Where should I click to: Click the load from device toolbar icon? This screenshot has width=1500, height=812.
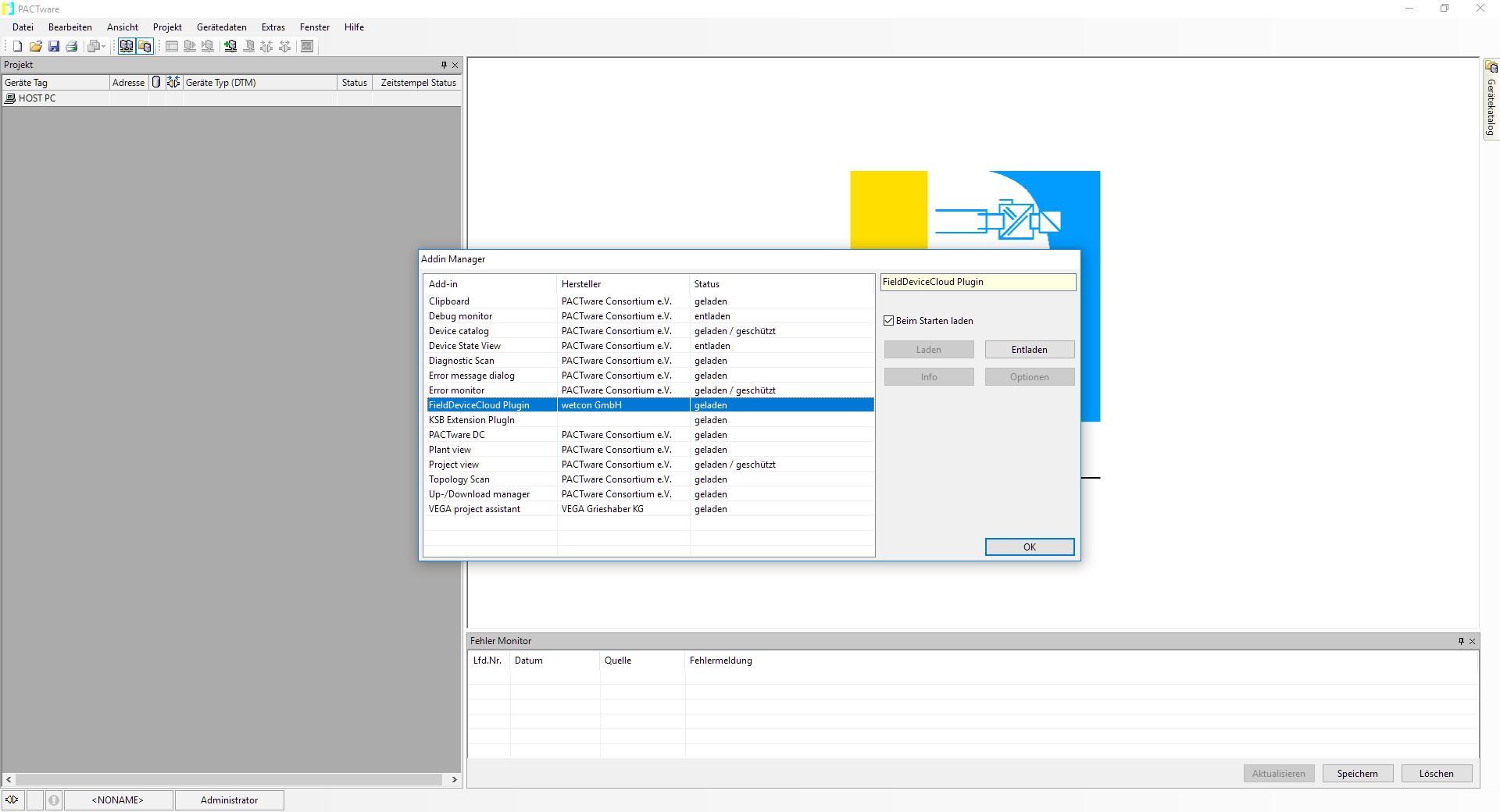coord(190,46)
